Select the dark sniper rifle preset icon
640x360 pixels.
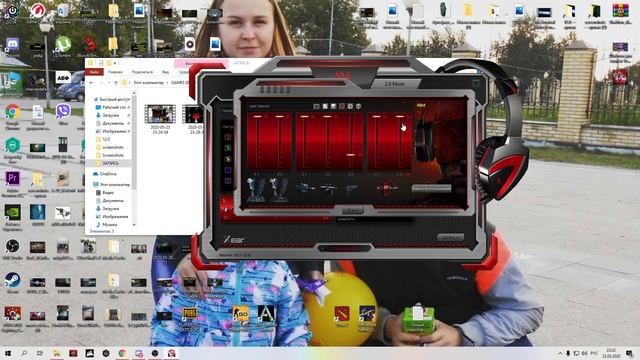coord(328,188)
